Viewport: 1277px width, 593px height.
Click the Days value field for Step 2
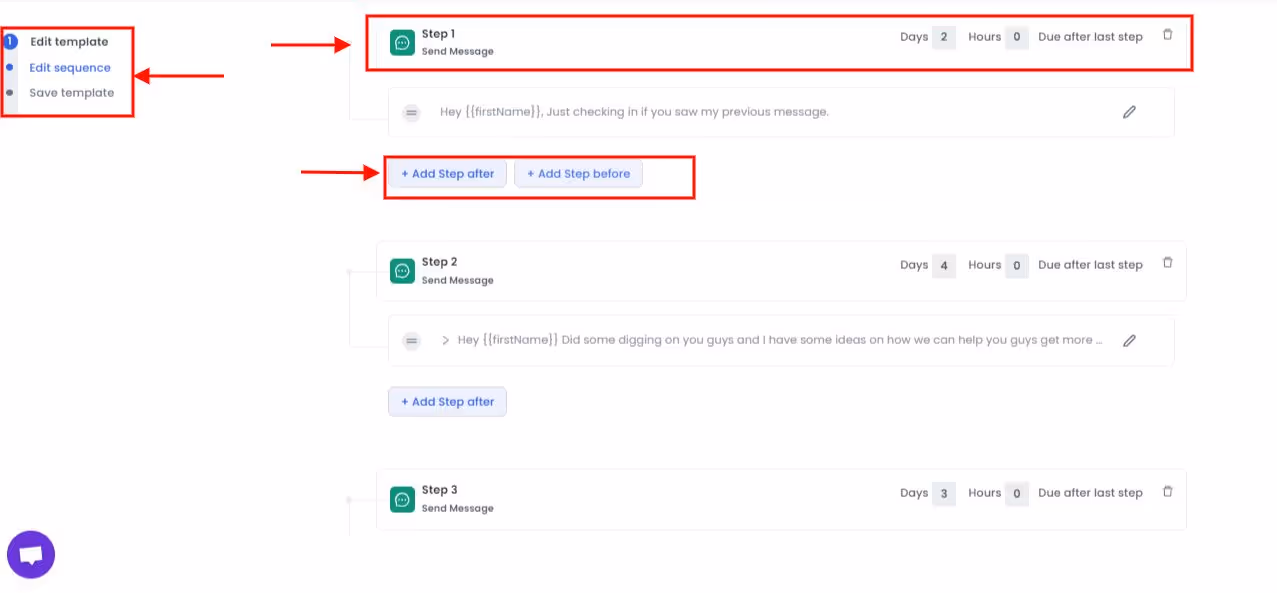945,264
